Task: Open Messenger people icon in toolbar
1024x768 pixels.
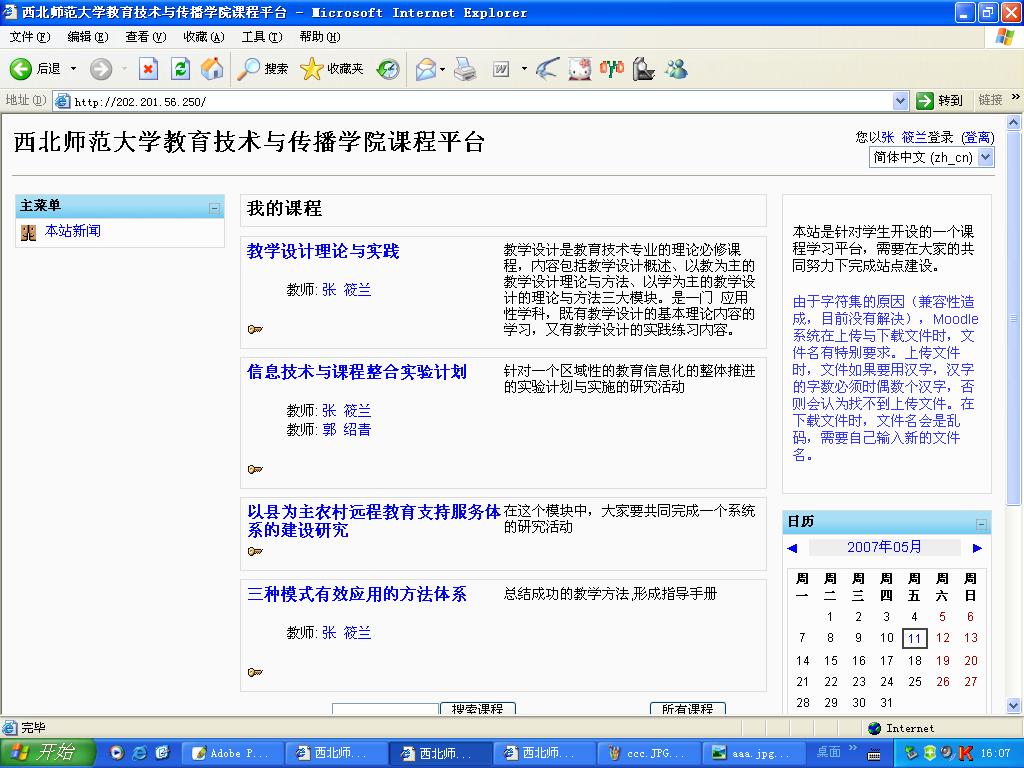Action: click(676, 69)
